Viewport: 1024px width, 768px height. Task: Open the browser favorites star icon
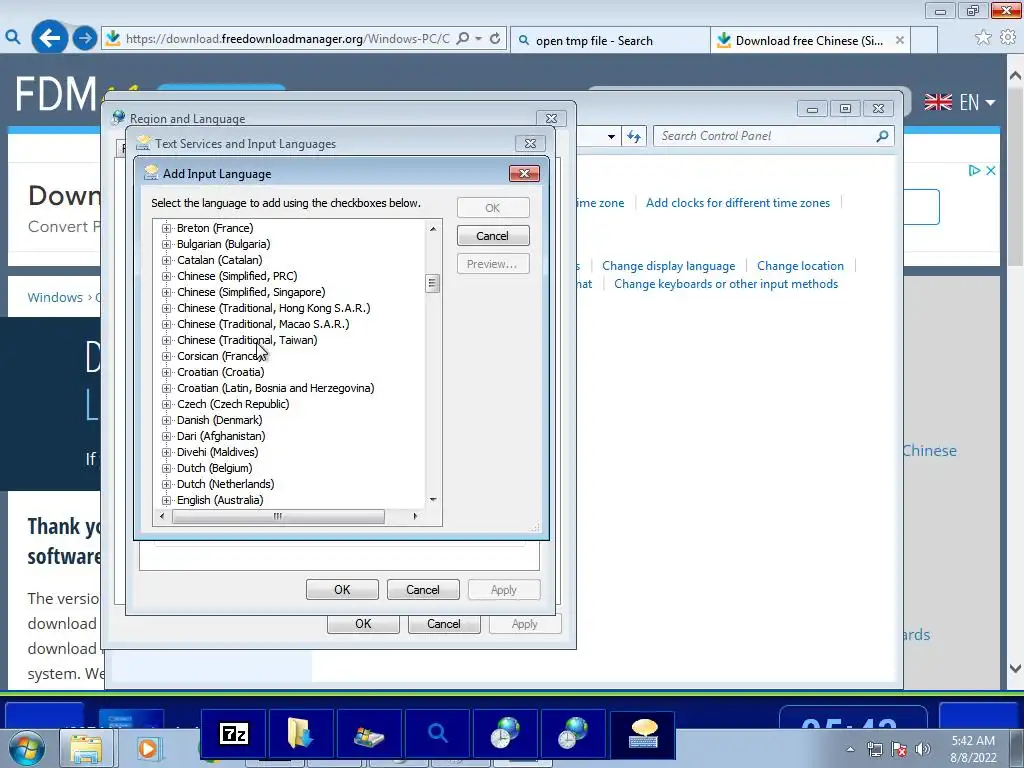(x=982, y=38)
